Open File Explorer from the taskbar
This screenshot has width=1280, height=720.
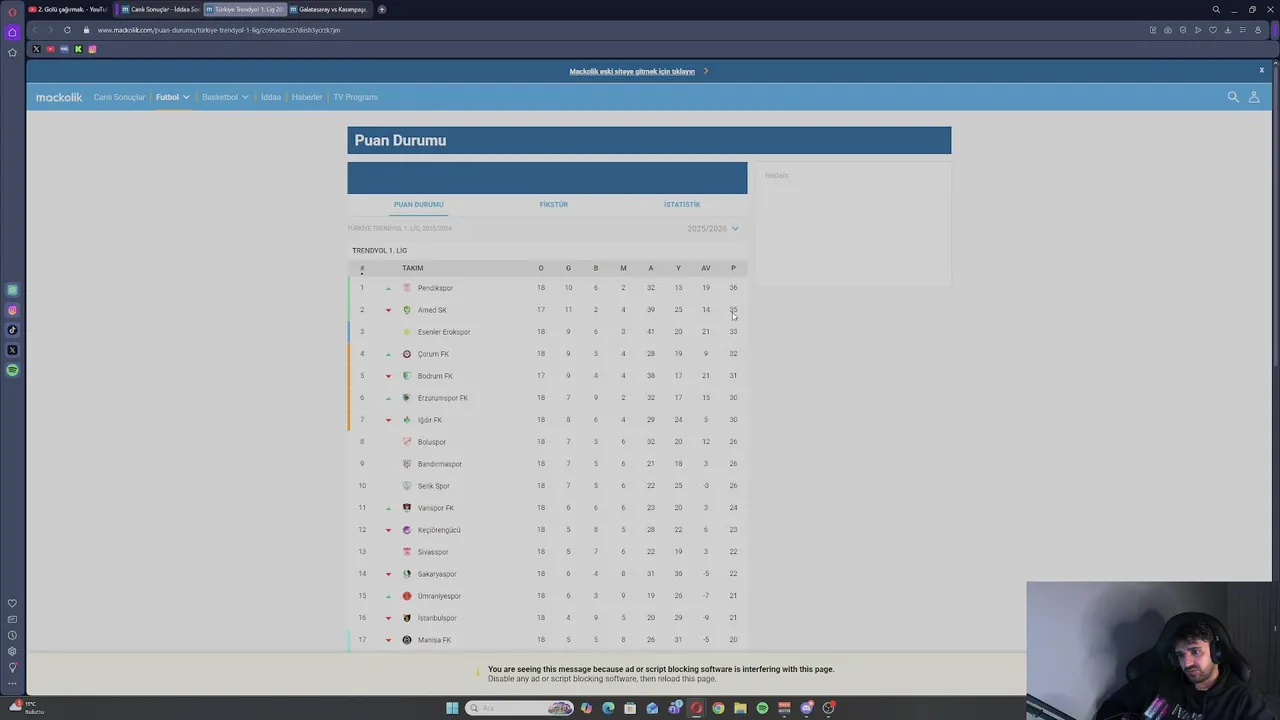740,708
